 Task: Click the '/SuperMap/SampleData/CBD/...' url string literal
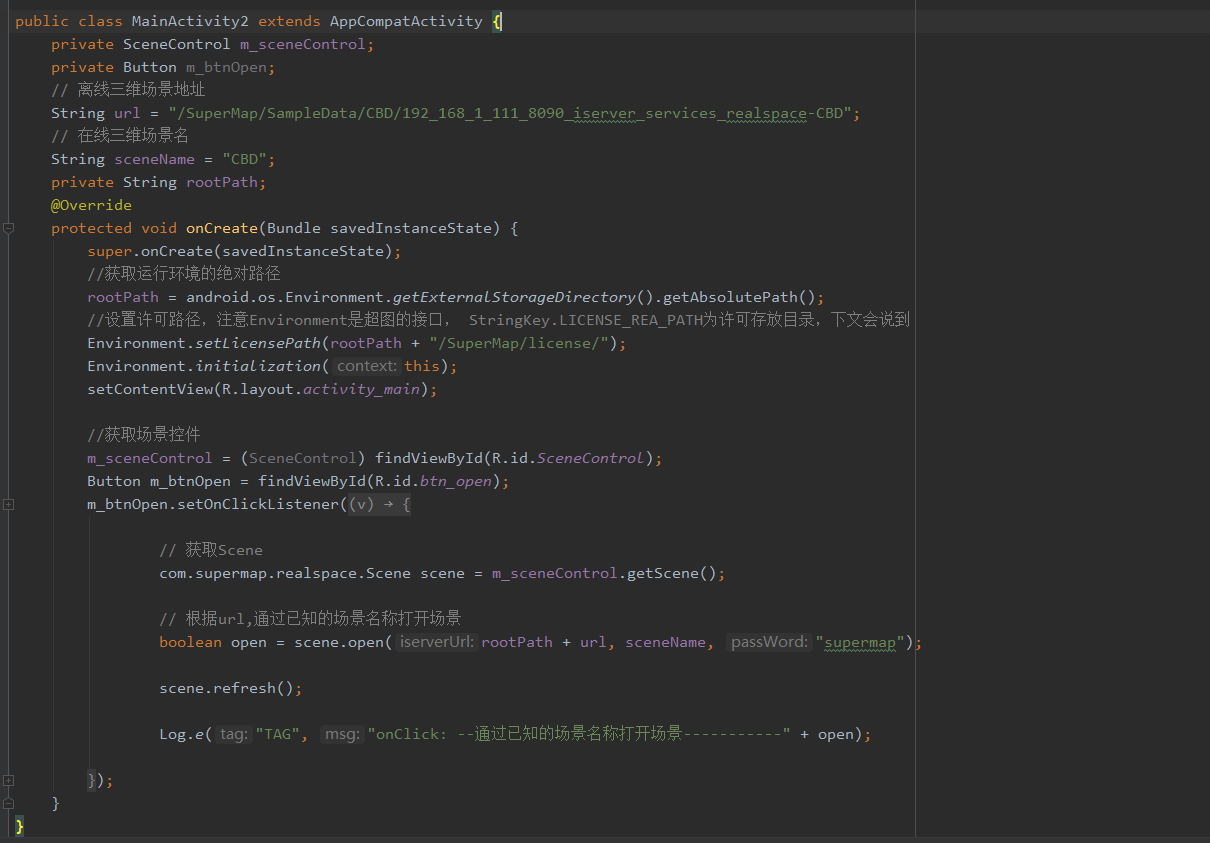point(510,113)
